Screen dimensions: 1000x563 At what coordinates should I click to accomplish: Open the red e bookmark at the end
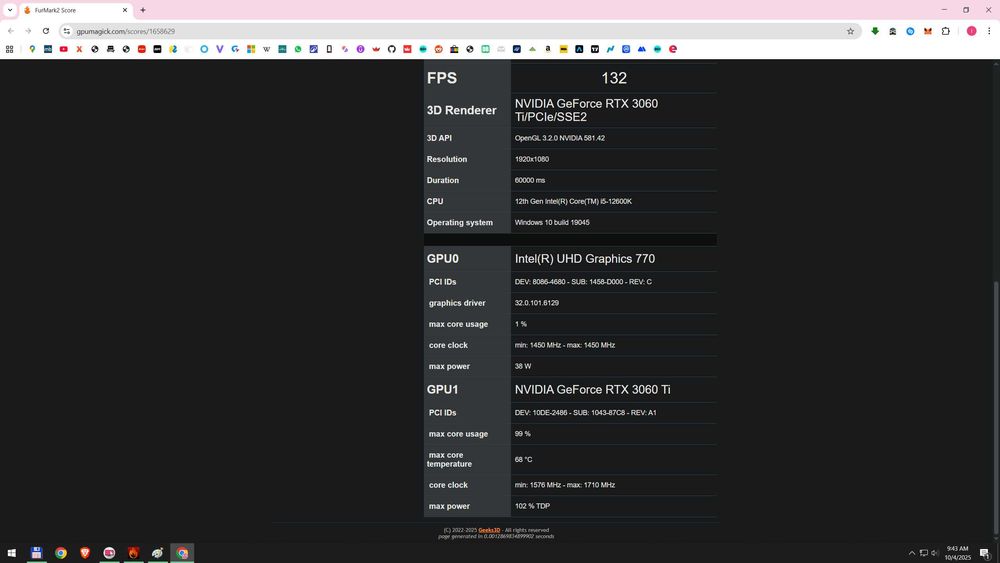(673, 49)
